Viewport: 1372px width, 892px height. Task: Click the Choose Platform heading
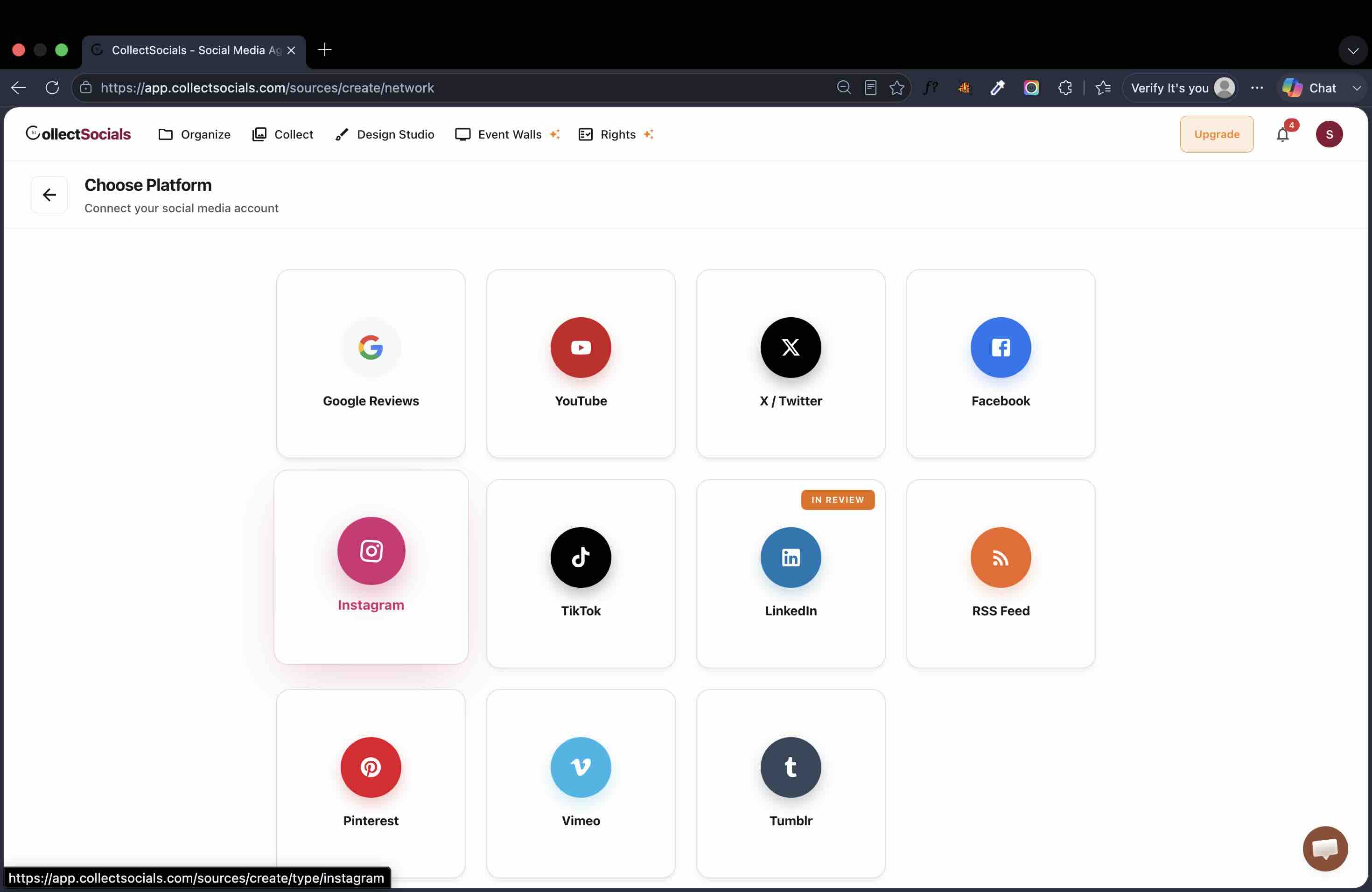coord(148,185)
